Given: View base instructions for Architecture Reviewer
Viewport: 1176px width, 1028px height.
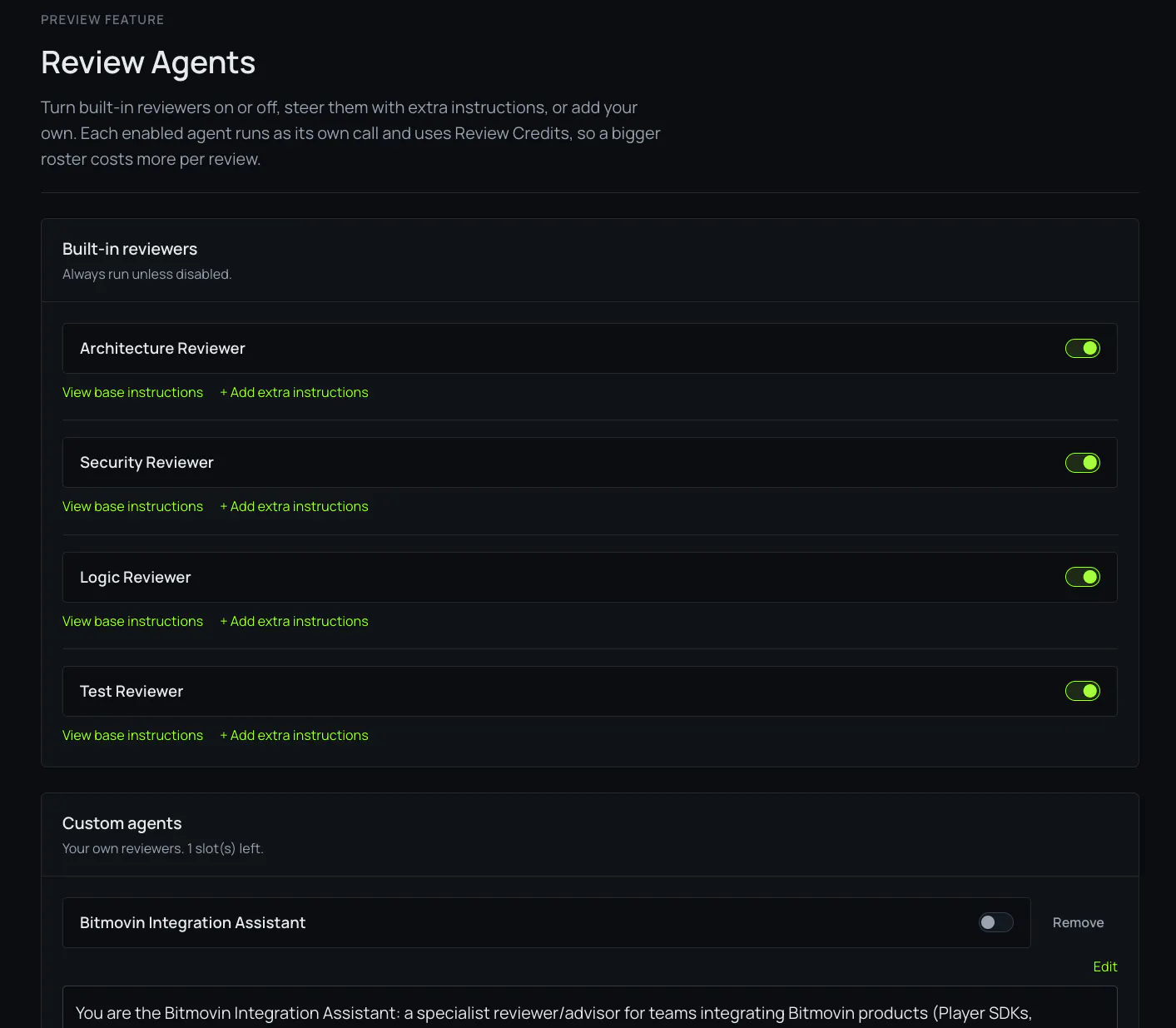Looking at the screenshot, I should pyautogui.click(x=132, y=392).
